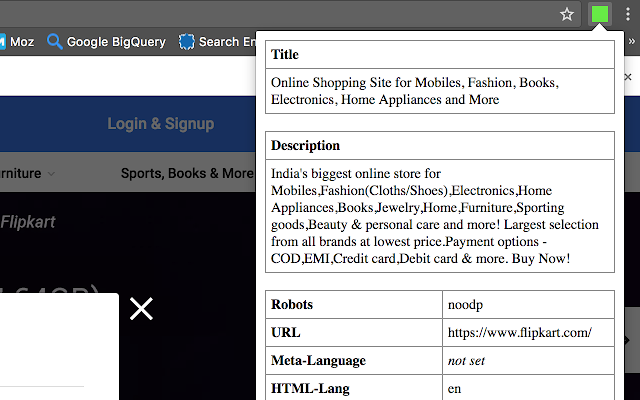Close the Flipkart login popup
The height and width of the screenshot is (400, 640).
point(141,309)
